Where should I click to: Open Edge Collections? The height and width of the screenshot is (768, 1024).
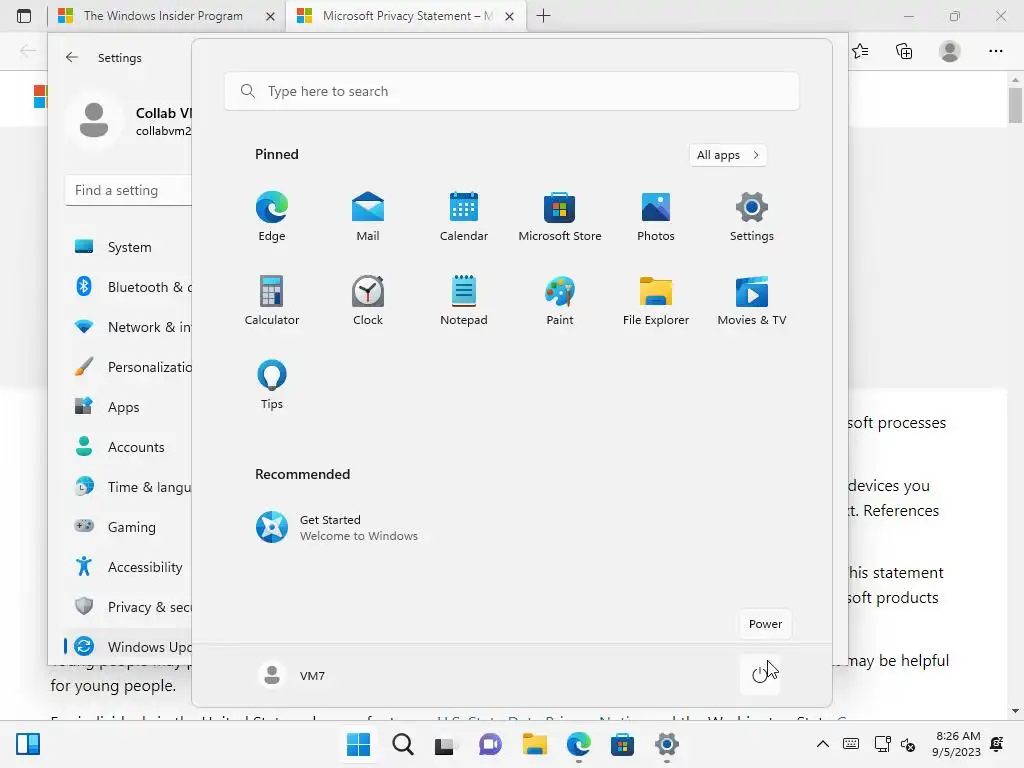[904, 51]
